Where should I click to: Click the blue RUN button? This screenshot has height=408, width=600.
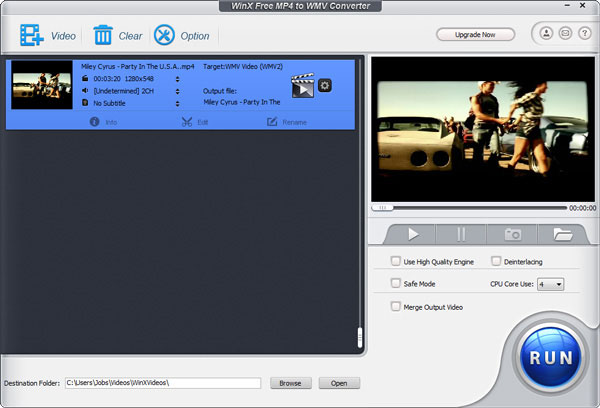(x=551, y=357)
